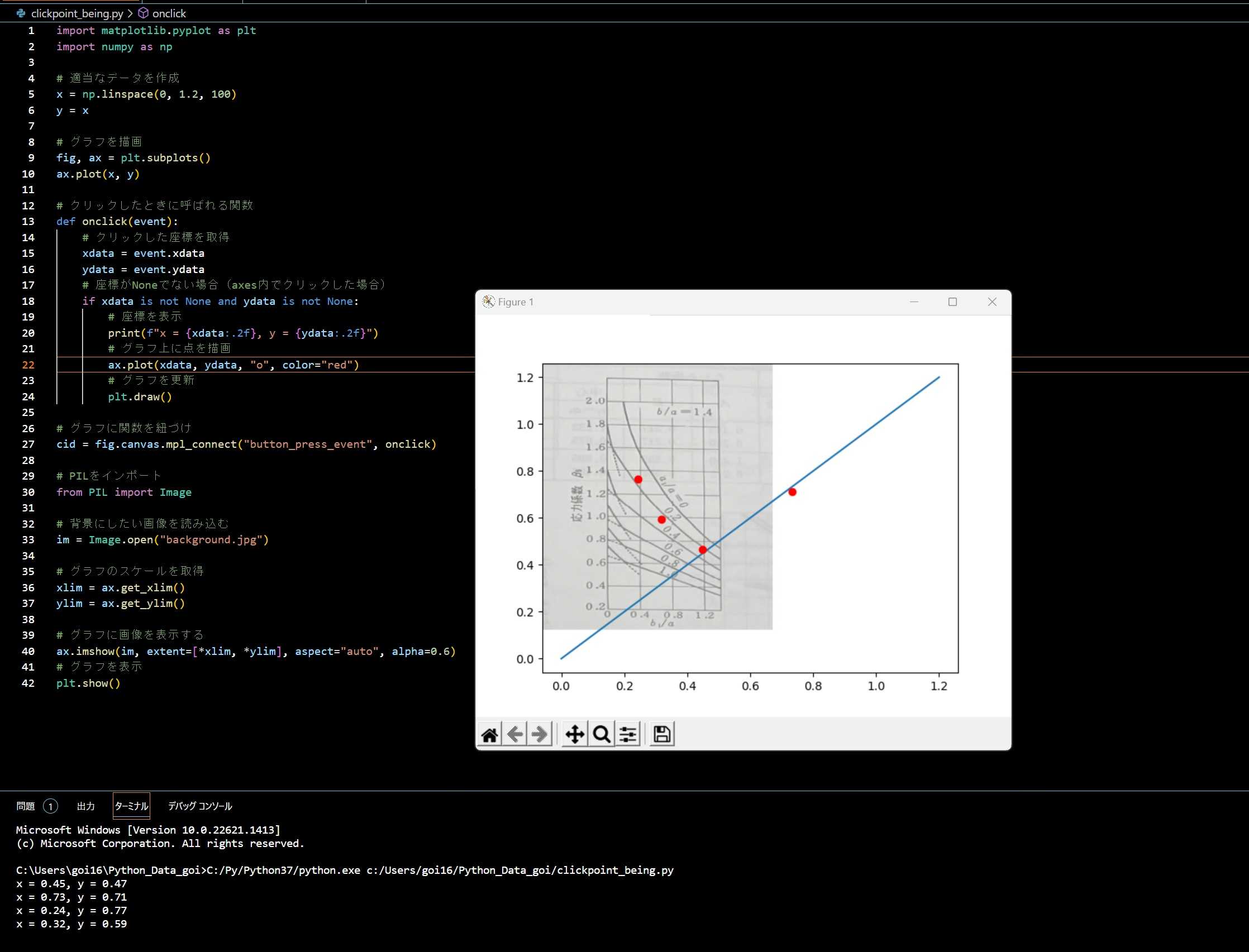1249x952 pixels.
Task: Click line number 22 in the gutter
Action: point(28,365)
